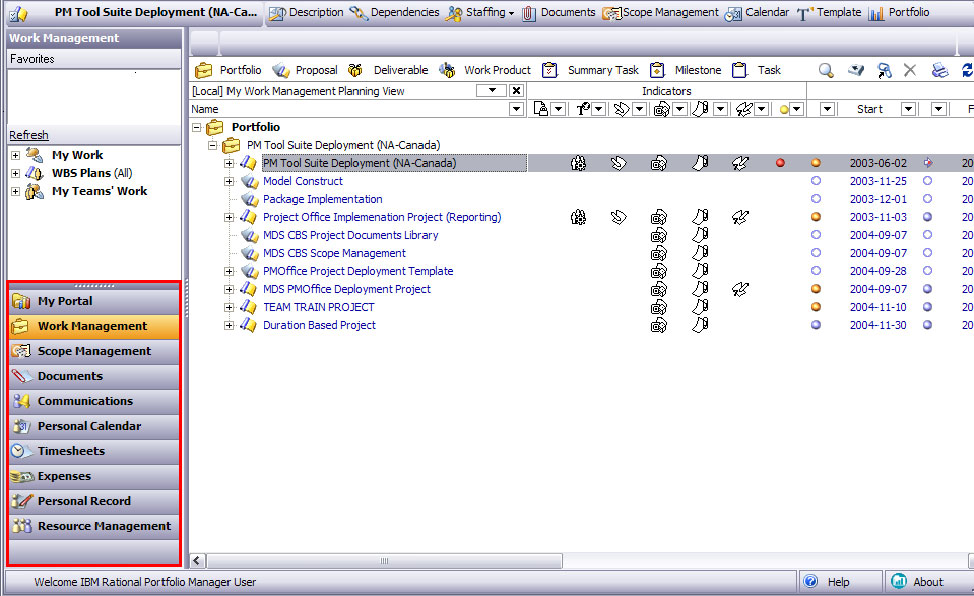Click the Summary Task icon in the toolbar
The image size is (974, 596).
click(550, 70)
